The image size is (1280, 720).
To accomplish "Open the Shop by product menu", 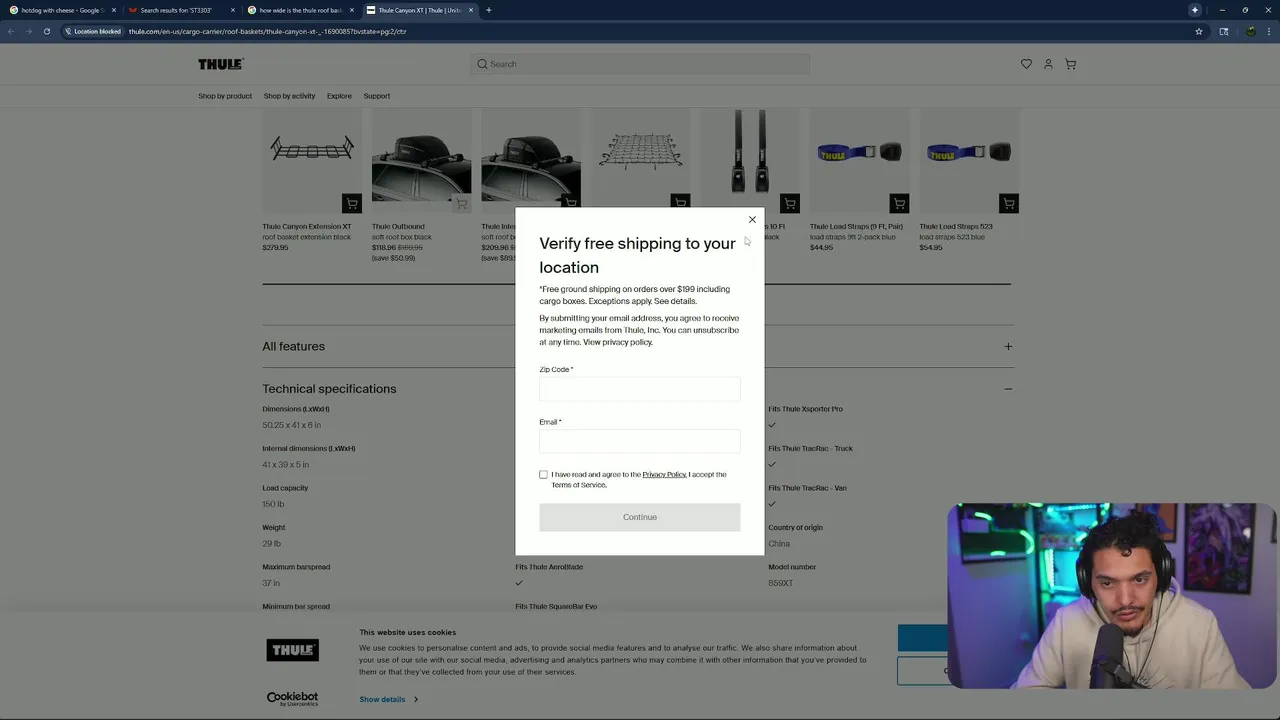I will [225, 96].
